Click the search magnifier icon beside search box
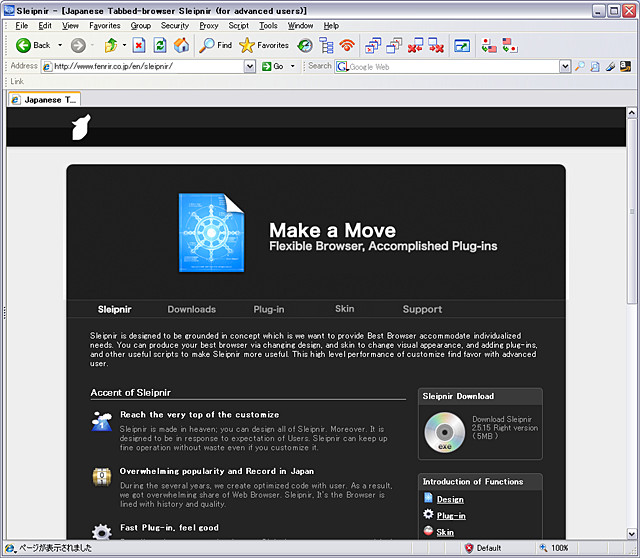The height and width of the screenshot is (558, 640). tap(579, 67)
